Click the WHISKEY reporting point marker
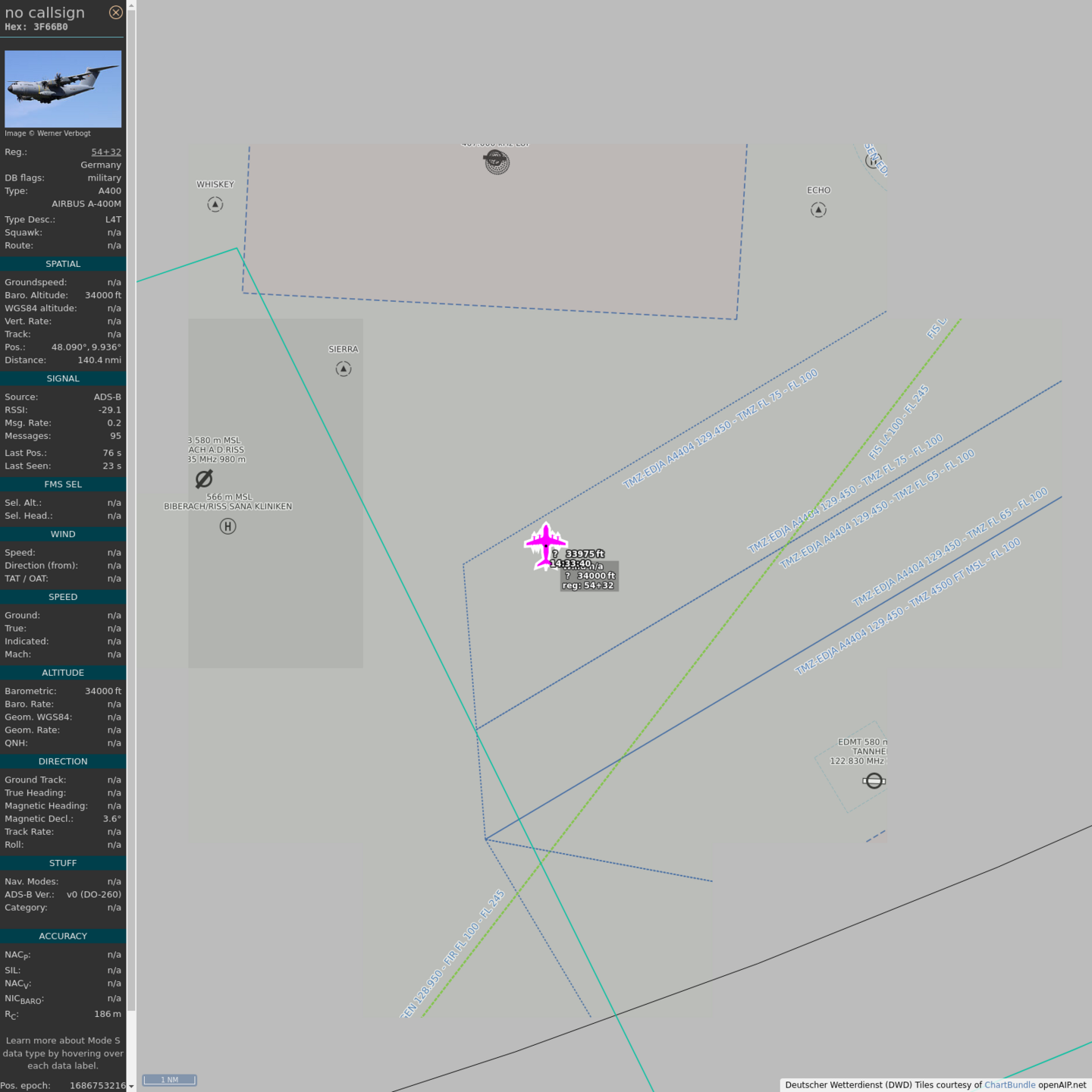 tap(215, 205)
